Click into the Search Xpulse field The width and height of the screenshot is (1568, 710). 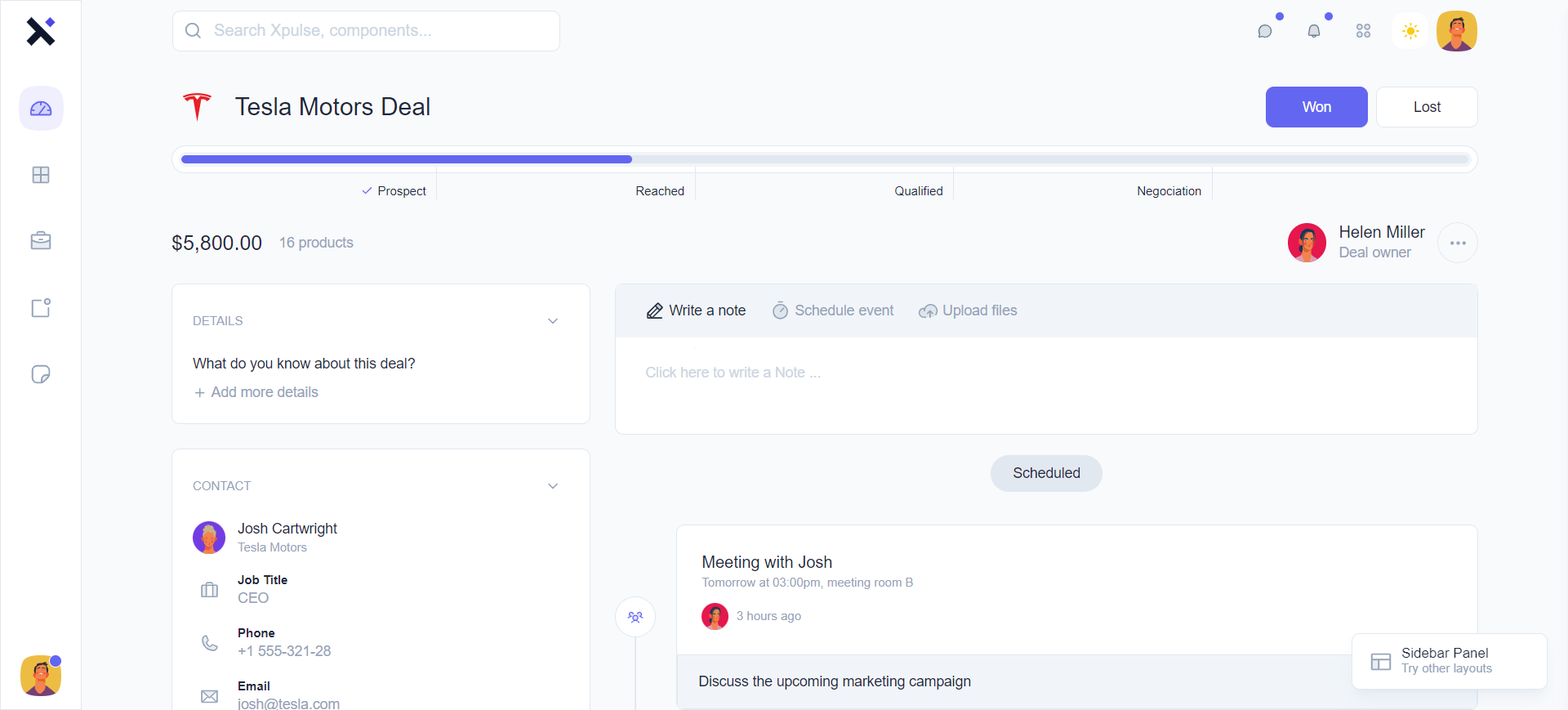click(x=366, y=31)
